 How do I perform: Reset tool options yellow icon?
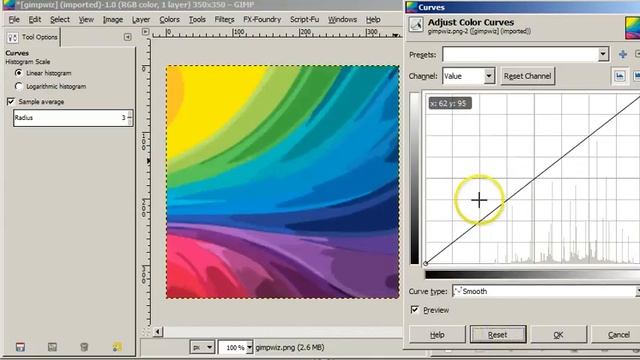(117, 347)
